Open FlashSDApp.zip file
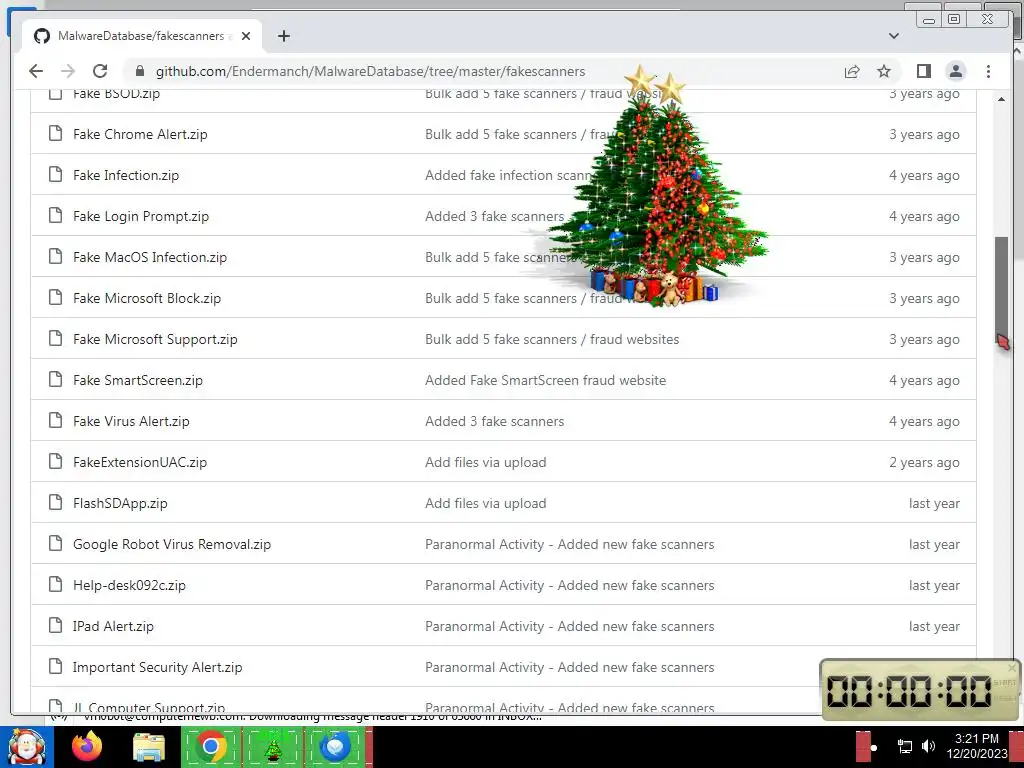The image size is (1024, 768). point(120,504)
